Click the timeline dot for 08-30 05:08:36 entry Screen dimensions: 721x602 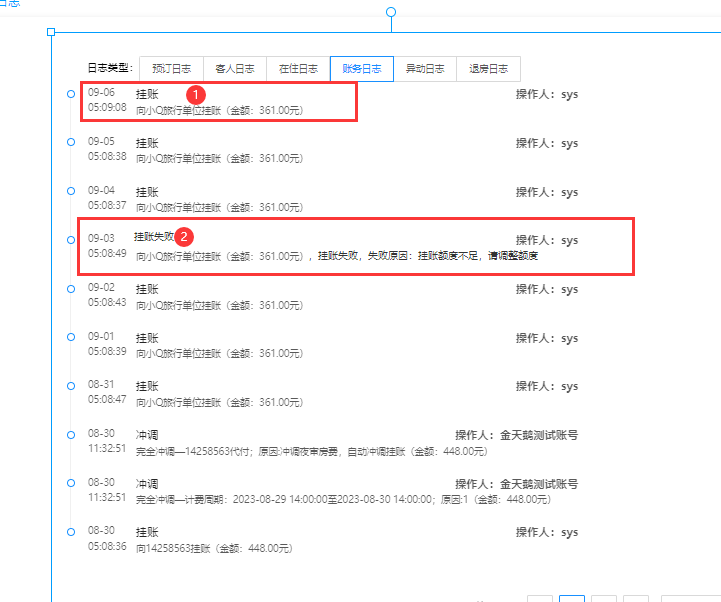pyautogui.click(x=71, y=532)
